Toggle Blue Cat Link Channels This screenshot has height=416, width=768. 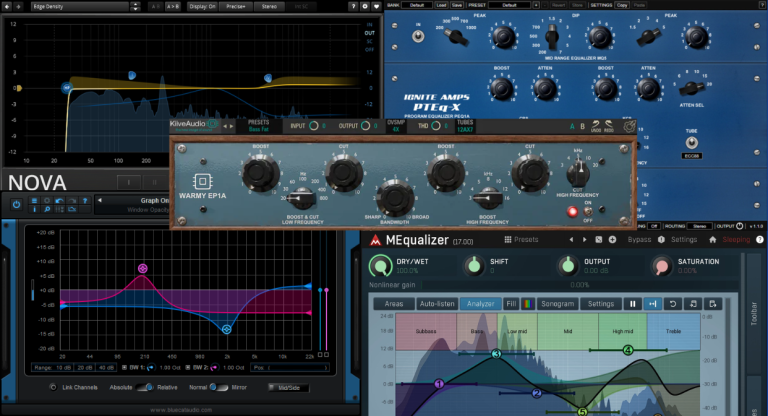click(53, 387)
